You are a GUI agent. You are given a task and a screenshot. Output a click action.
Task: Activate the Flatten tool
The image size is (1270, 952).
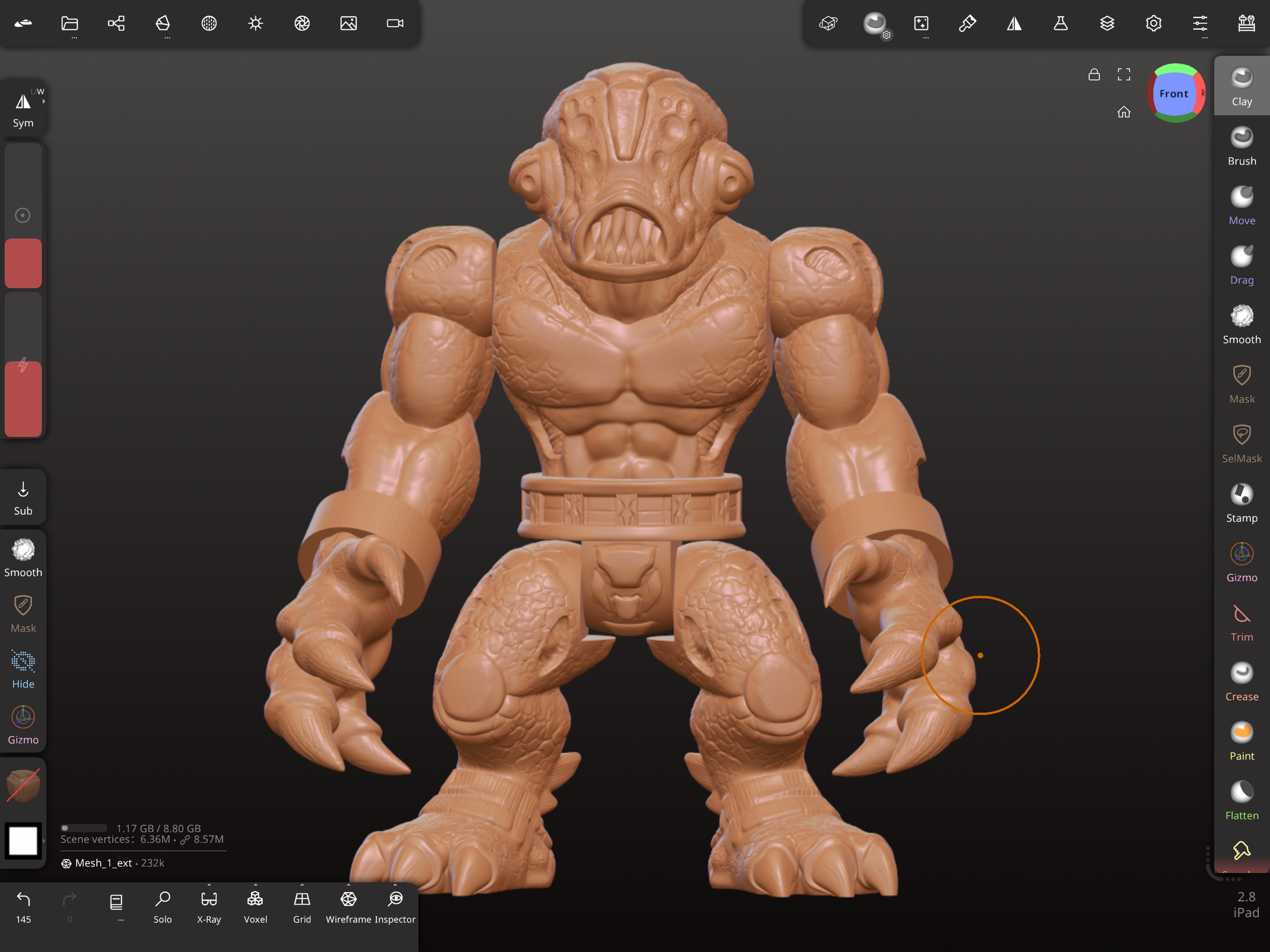tap(1241, 801)
